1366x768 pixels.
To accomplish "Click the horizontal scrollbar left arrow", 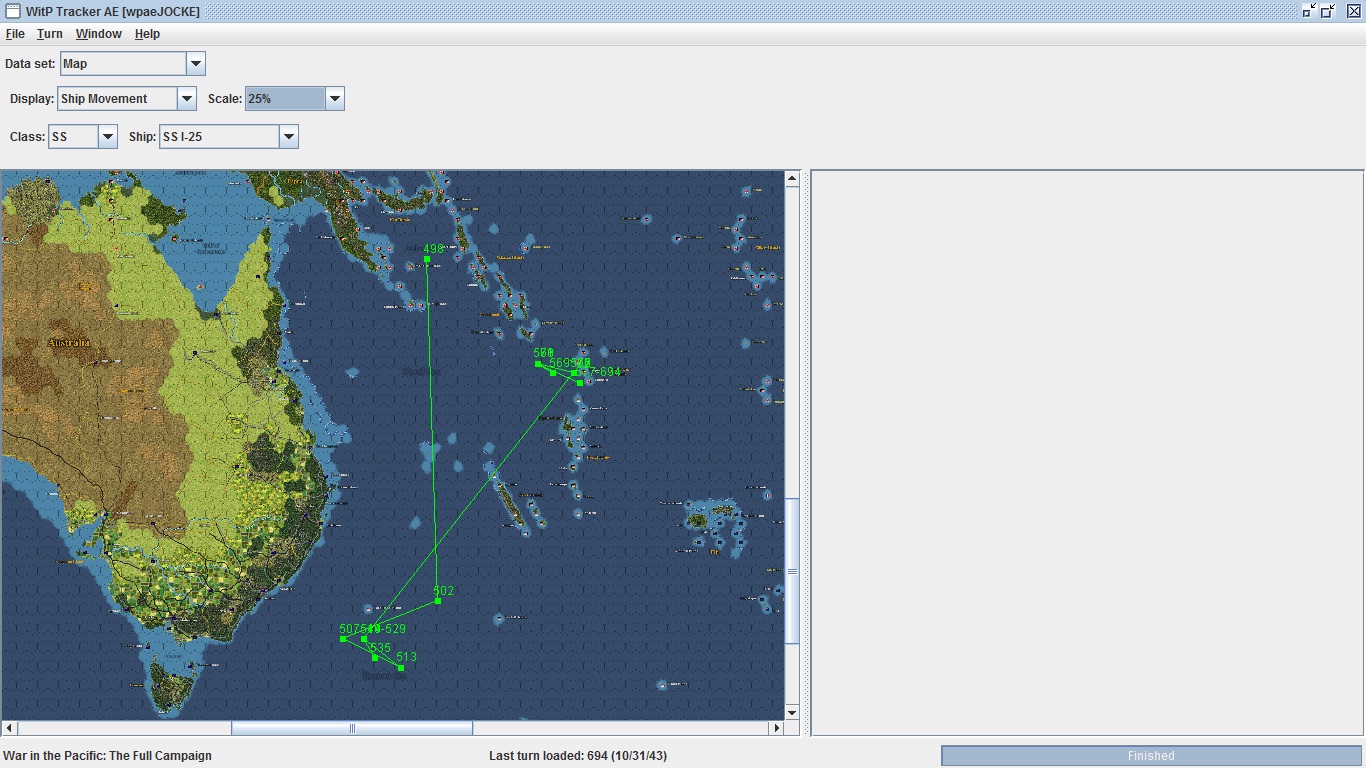I will (x=9, y=728).
